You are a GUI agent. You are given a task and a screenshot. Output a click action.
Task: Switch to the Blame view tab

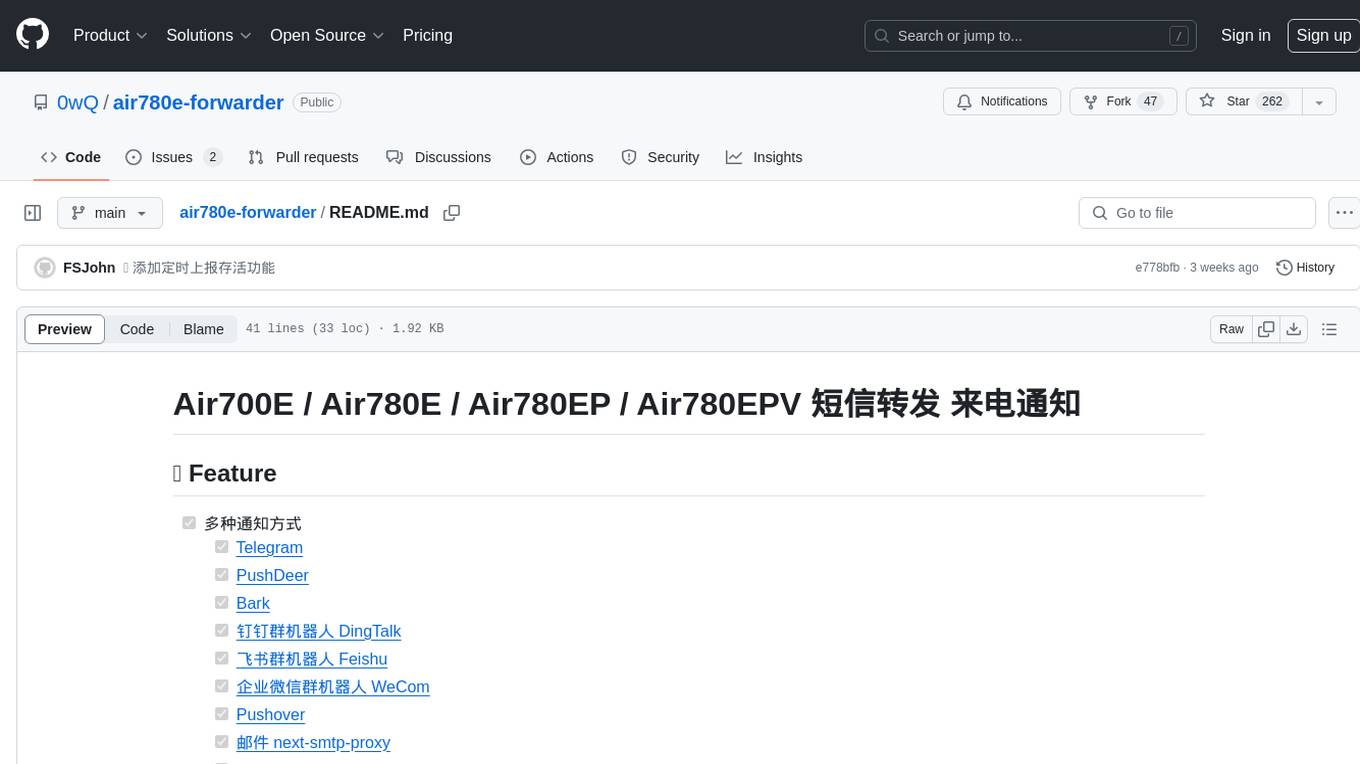(204, 329)
